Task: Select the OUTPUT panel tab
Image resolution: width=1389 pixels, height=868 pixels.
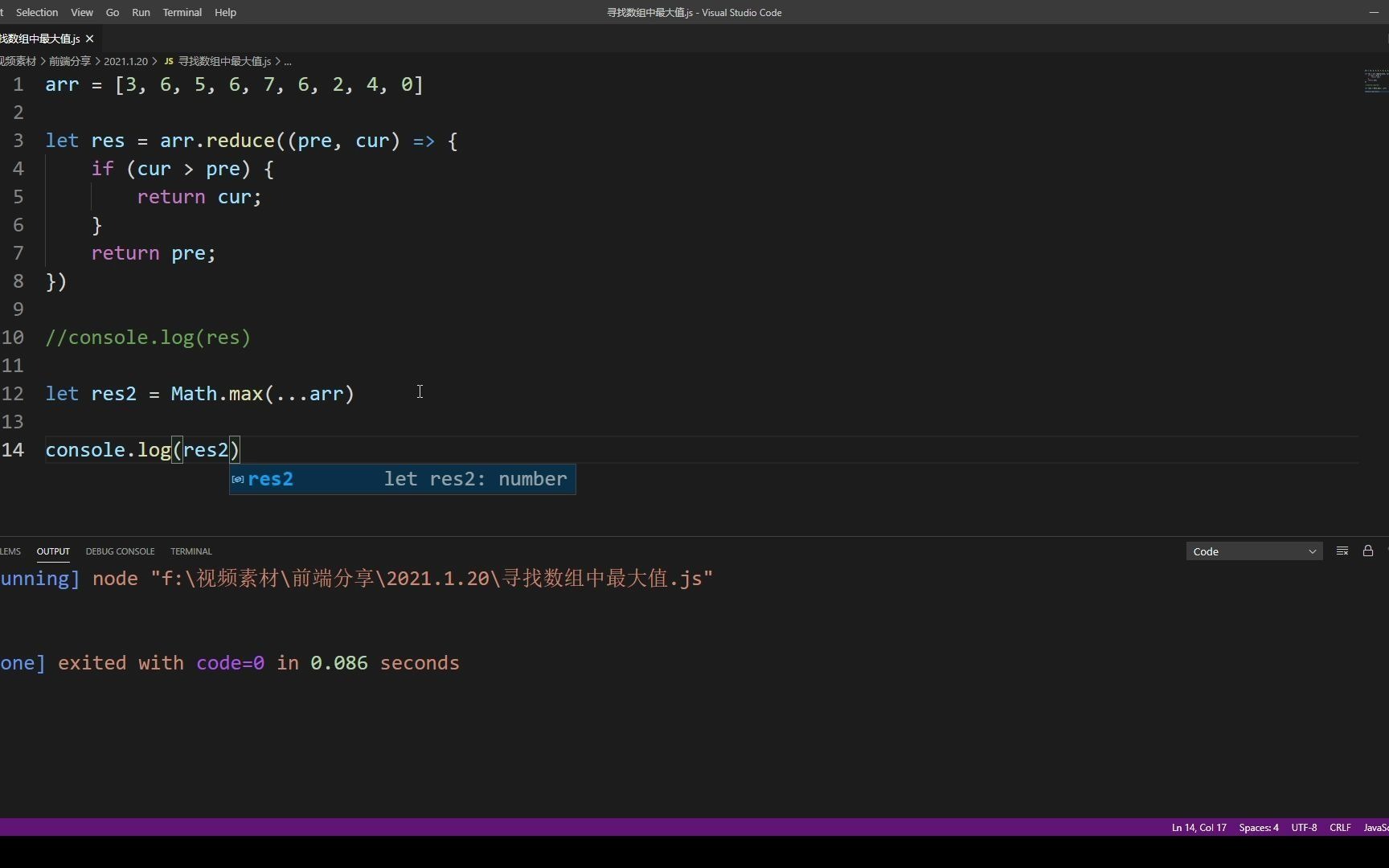Action: click(53, 551)
